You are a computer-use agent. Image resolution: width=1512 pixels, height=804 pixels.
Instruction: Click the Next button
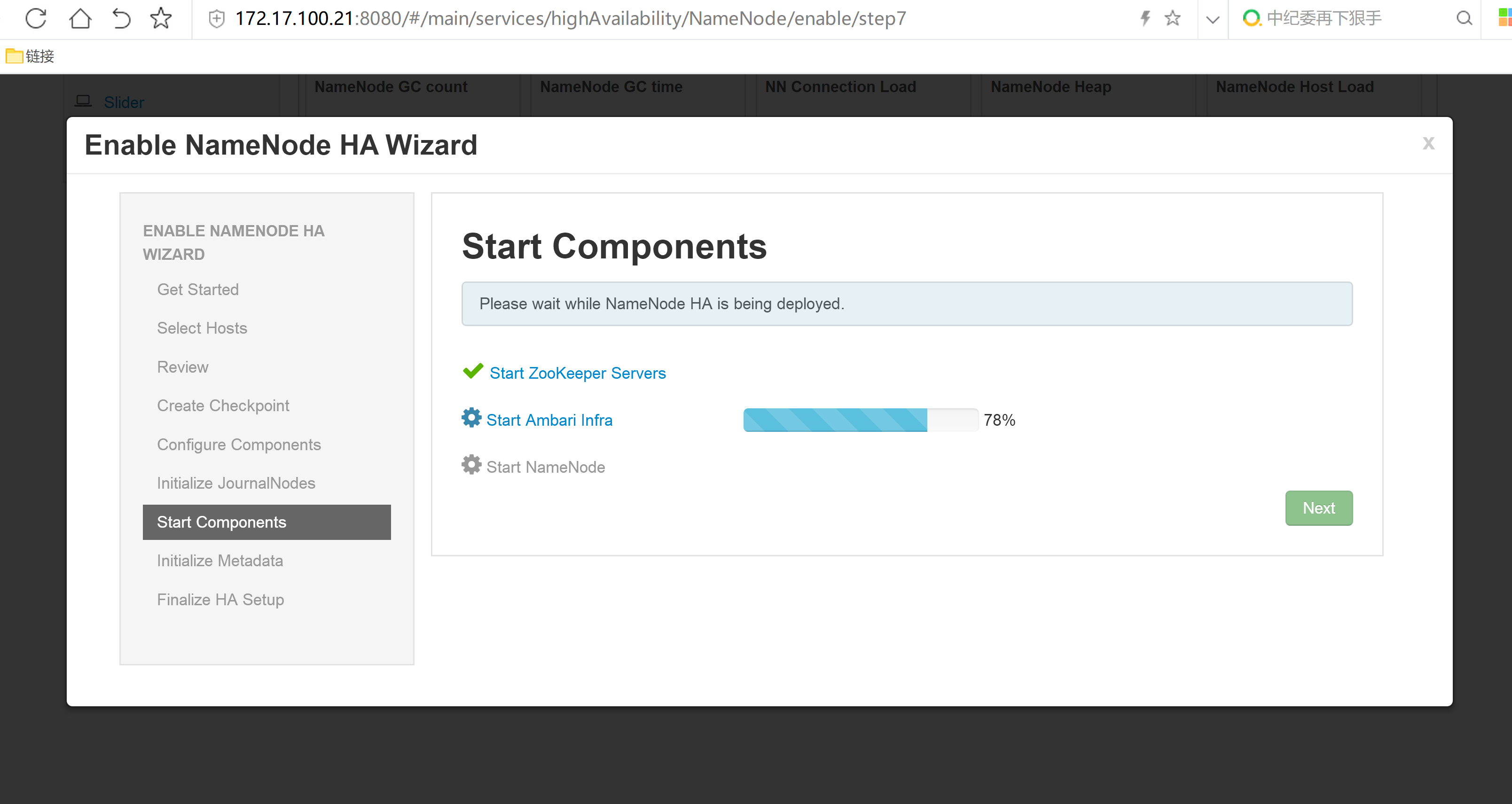(x=1319, y=508)
